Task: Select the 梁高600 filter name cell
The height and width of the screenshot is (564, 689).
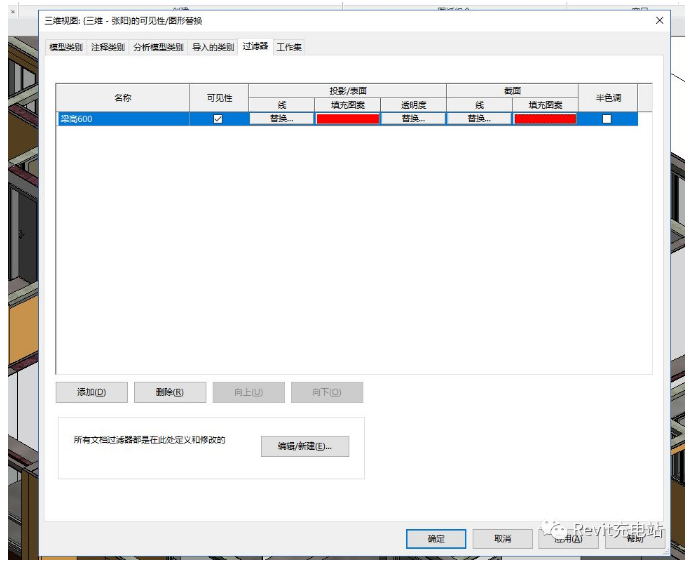Action: (122, 119)
